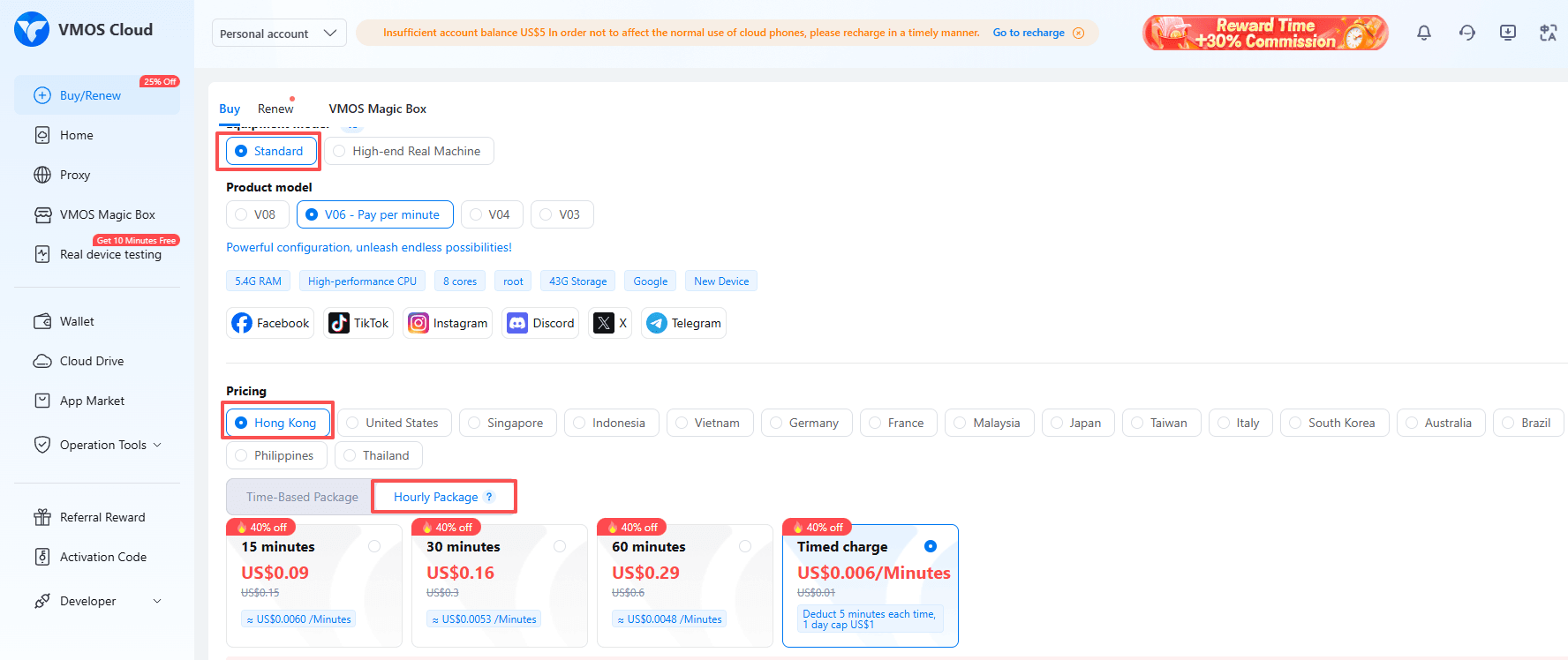Screen dimensions: 1568x660
Task: Open customer support headset icon
Action: coord(1466,33)
